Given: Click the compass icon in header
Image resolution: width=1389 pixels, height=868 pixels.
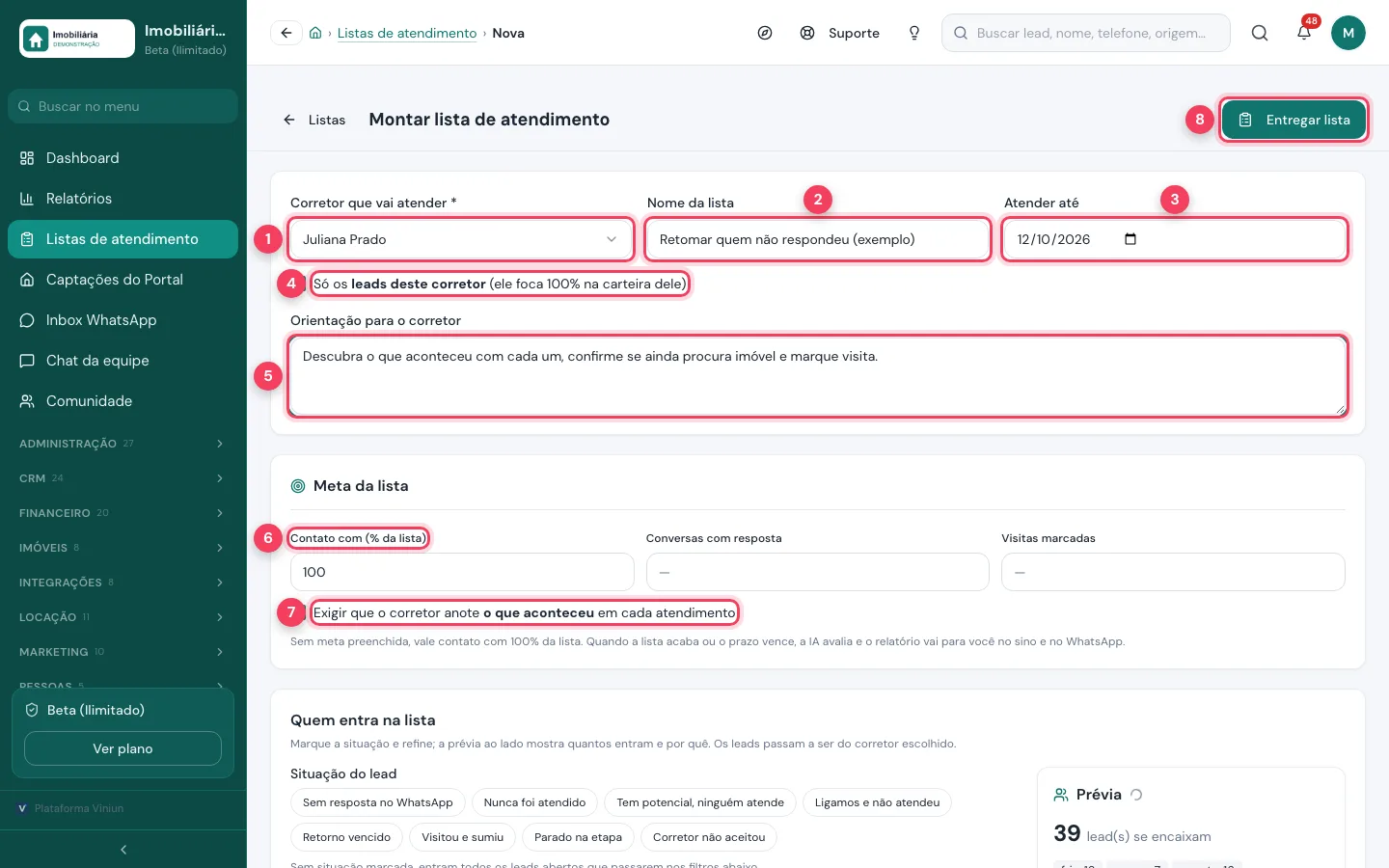Looking at the screenshot, I should tap(765, 33).
